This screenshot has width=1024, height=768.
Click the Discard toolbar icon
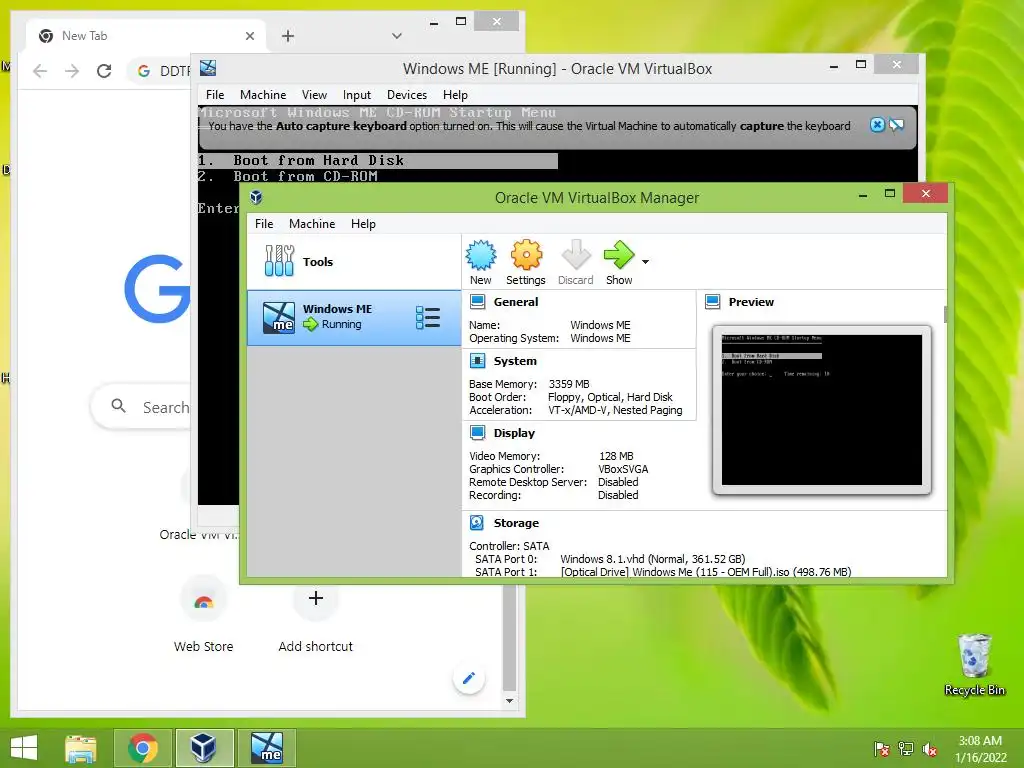[575, 255]
